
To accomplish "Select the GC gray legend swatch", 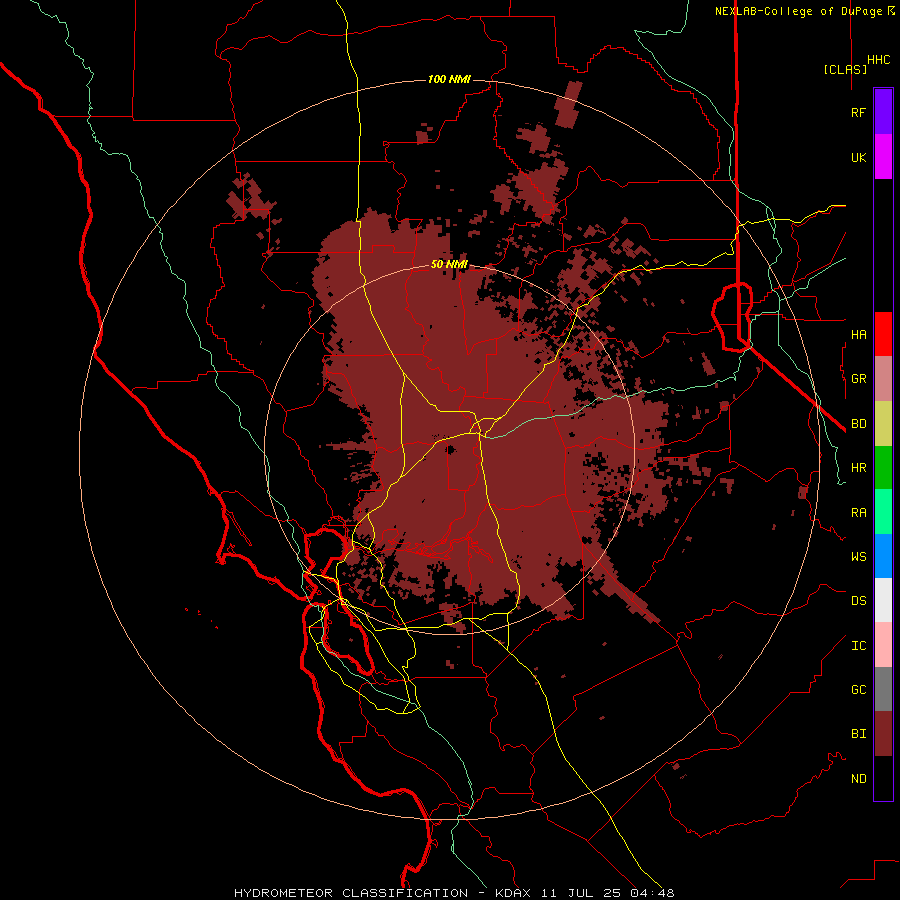I will [x=883, y=689].
